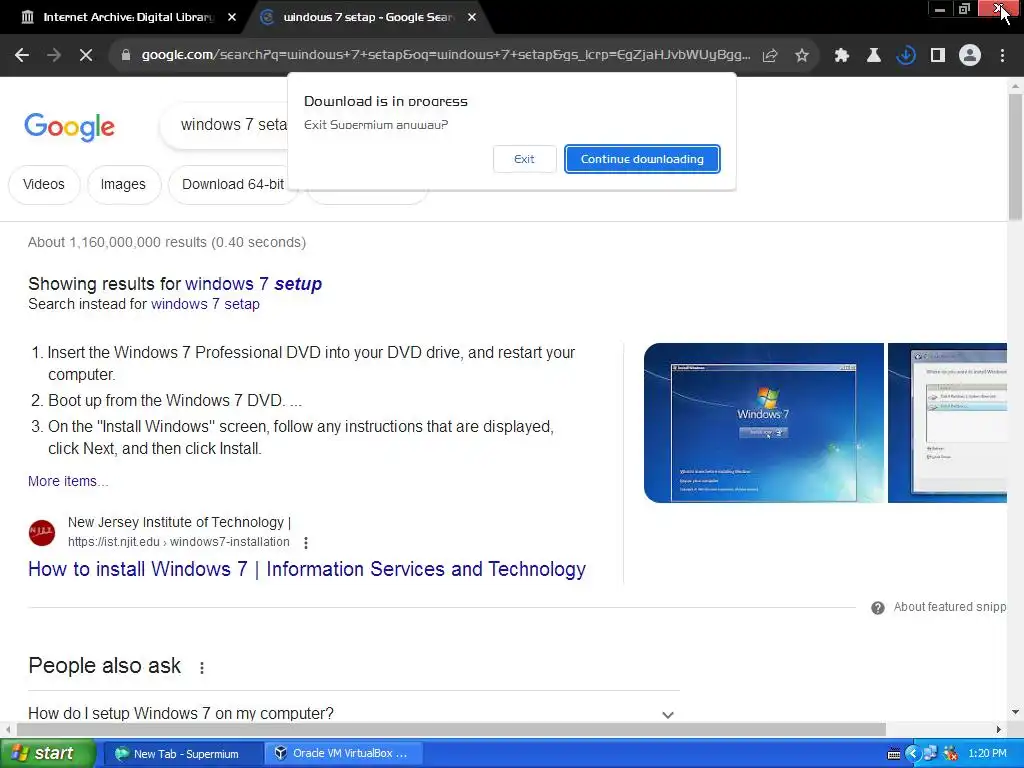The height and width of the screenshot is (768, 1024).
Task: Filter results by Images
Action: [x=123, y=184]
